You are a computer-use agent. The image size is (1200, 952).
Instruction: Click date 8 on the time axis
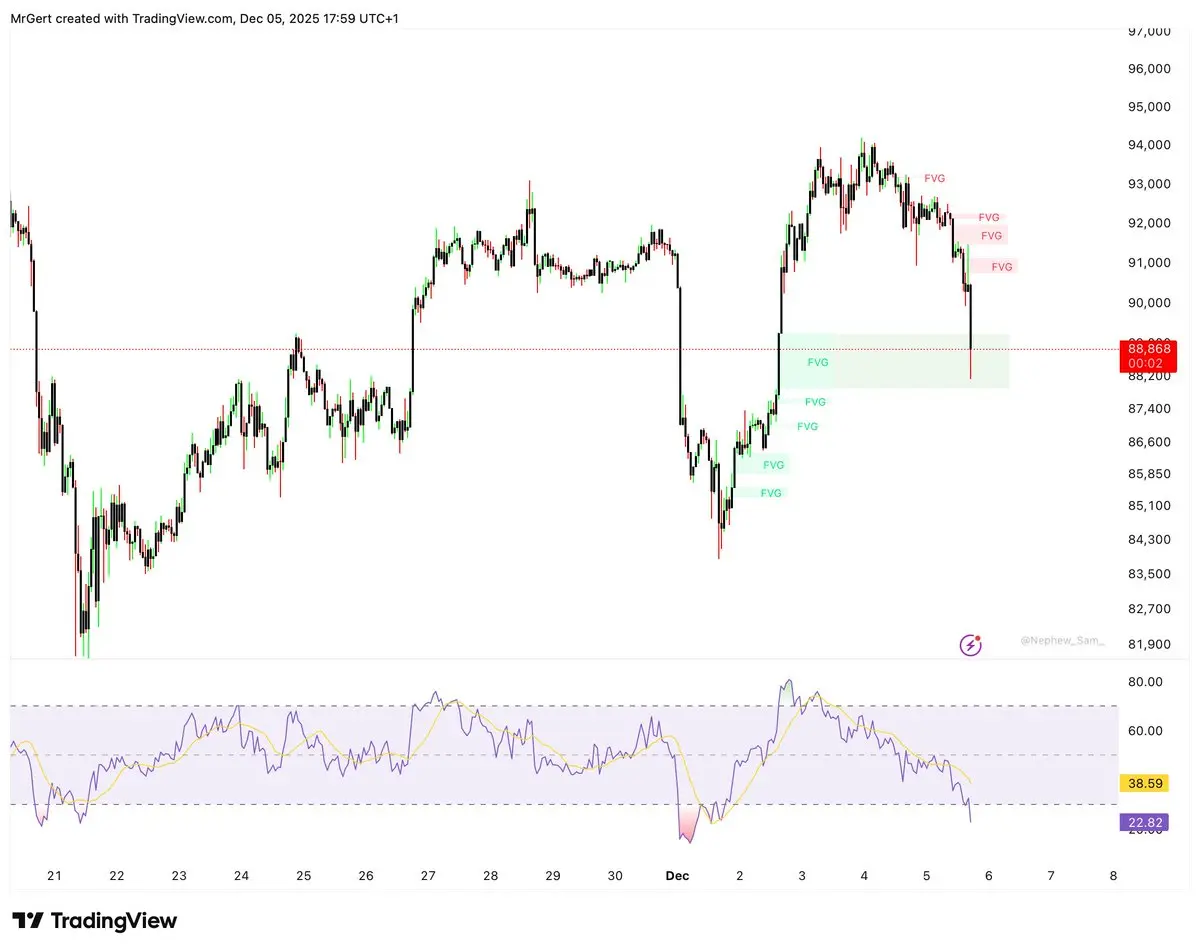click(x=1113, y=875)
